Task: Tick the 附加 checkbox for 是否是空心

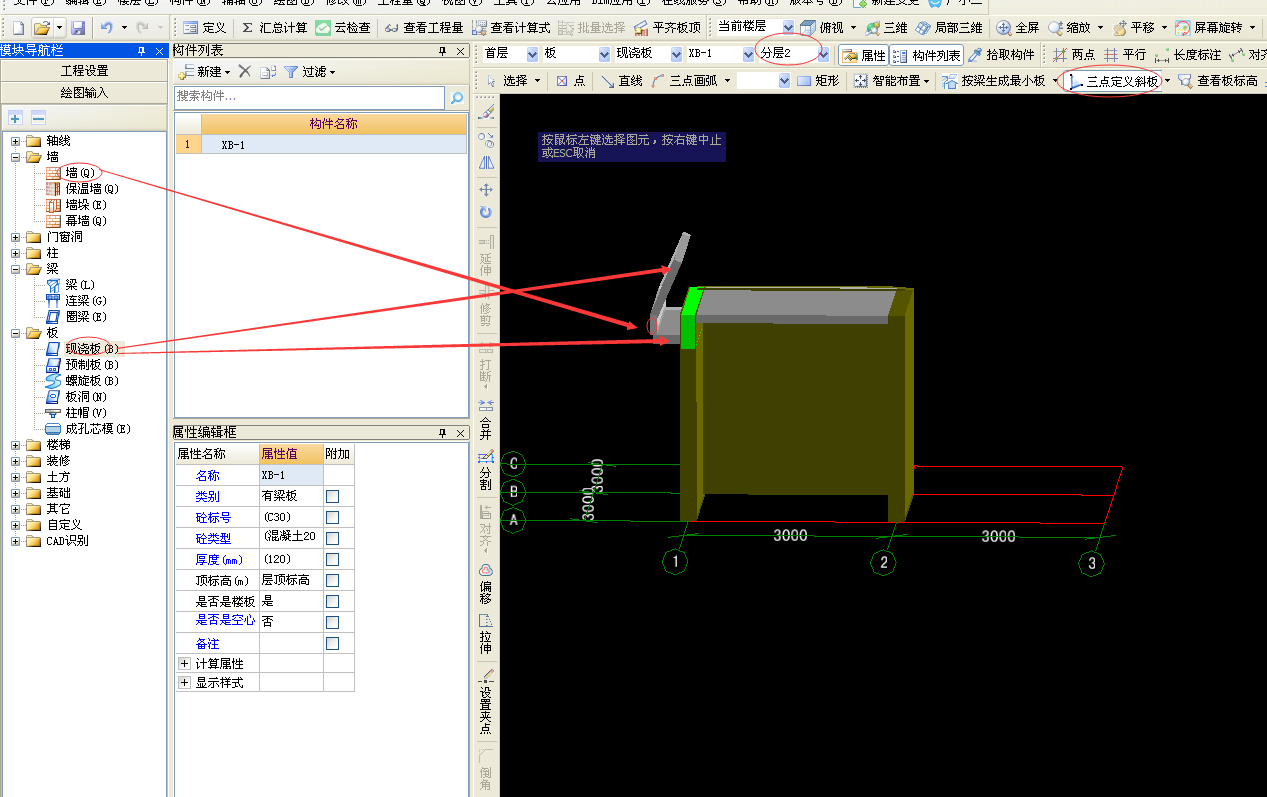Action: (x=333, y=622)
